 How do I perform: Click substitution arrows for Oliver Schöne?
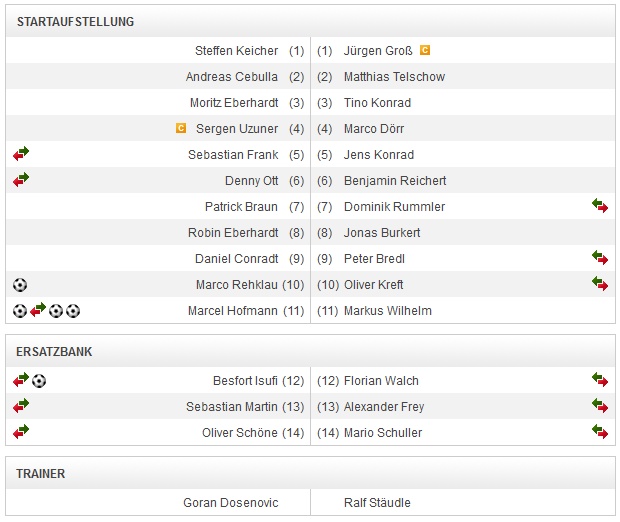point(21,432)
